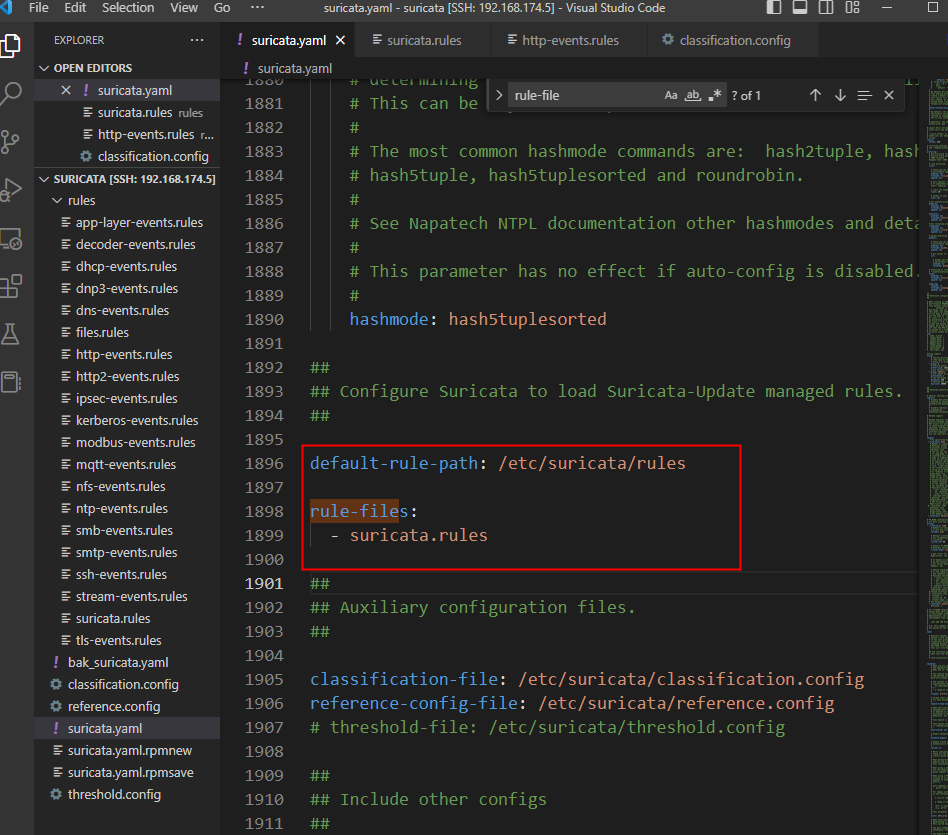The image size is (948, 835).
Task: Open app-layer-events.rules file
Action: click(x=127, y=223)
